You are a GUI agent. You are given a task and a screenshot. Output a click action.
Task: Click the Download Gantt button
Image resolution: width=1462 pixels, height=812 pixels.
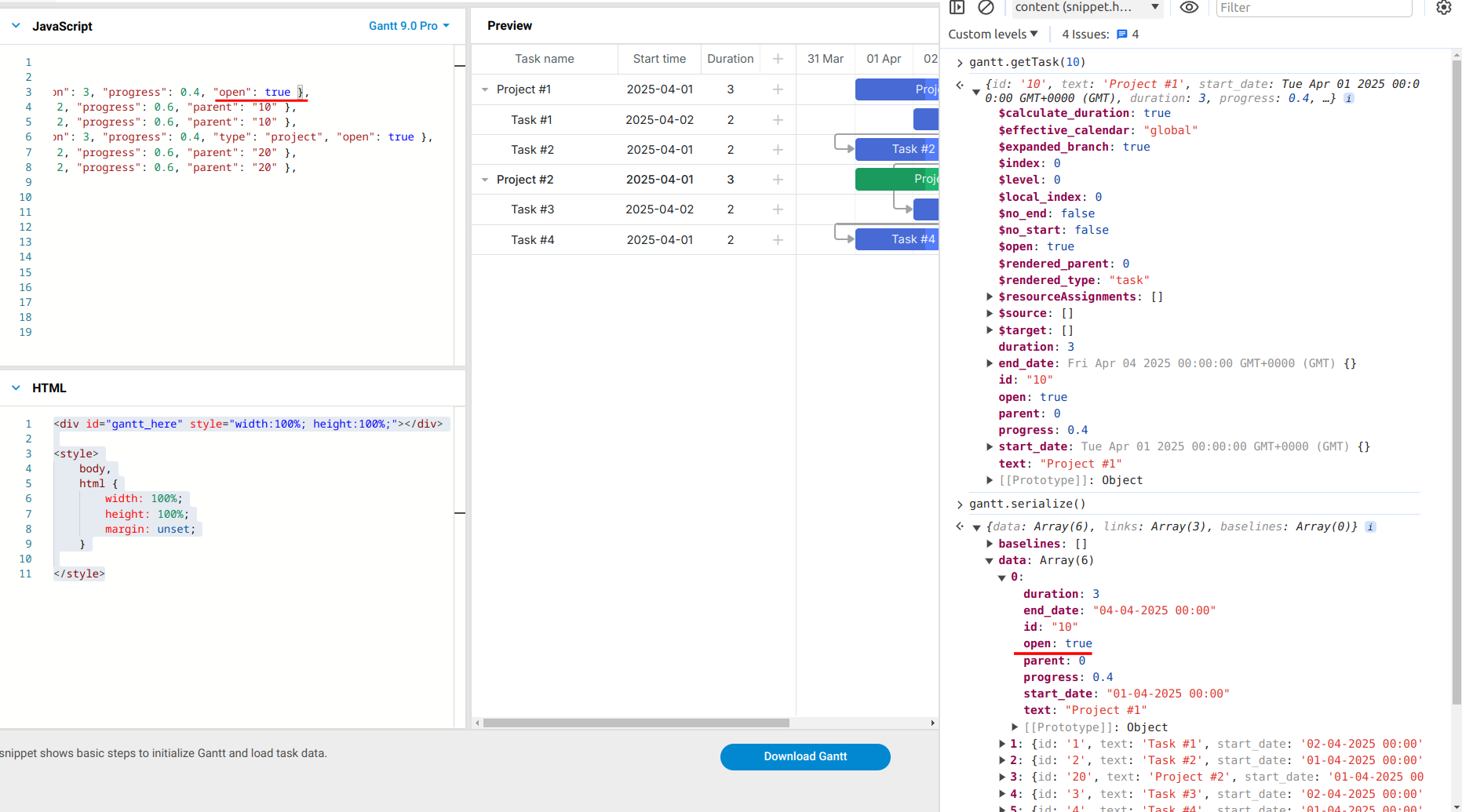[805, 756]
